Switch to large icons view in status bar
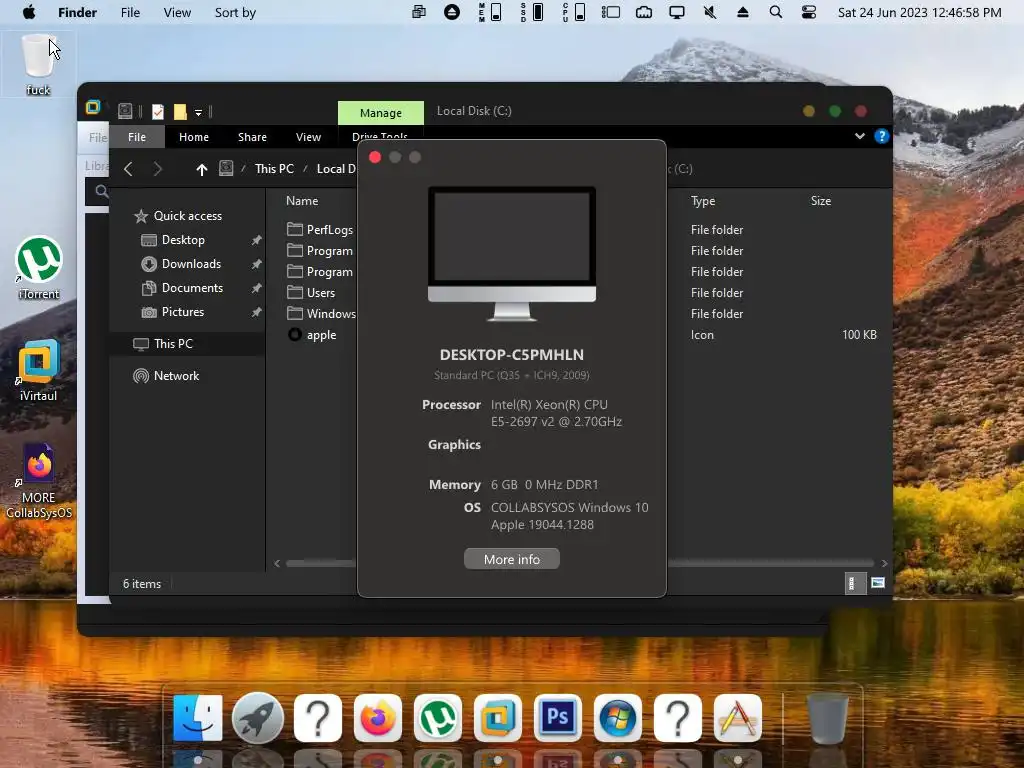Viewport: 1024px width, 768px height. click(x=878, y=583)
